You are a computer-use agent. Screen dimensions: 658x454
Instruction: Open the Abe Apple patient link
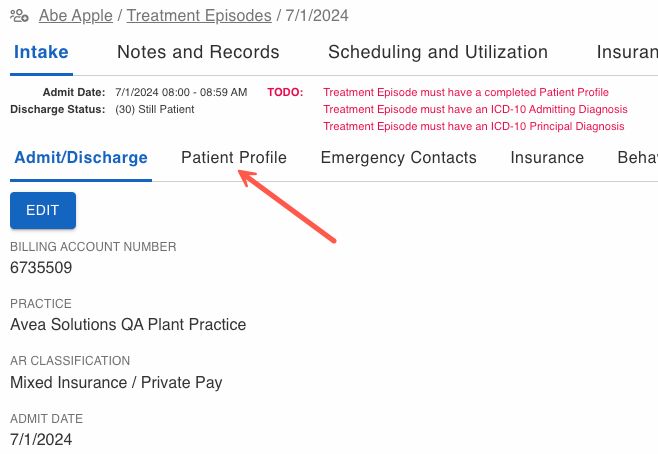[x=76, y=16]
